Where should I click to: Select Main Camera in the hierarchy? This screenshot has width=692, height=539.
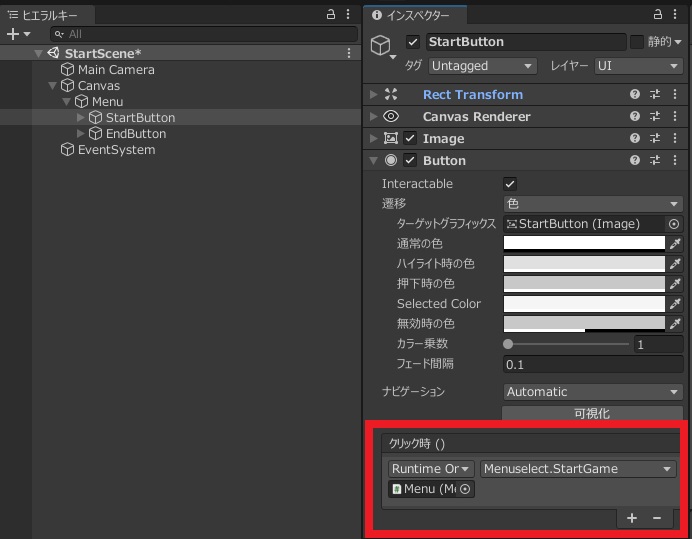click(116, 70)
